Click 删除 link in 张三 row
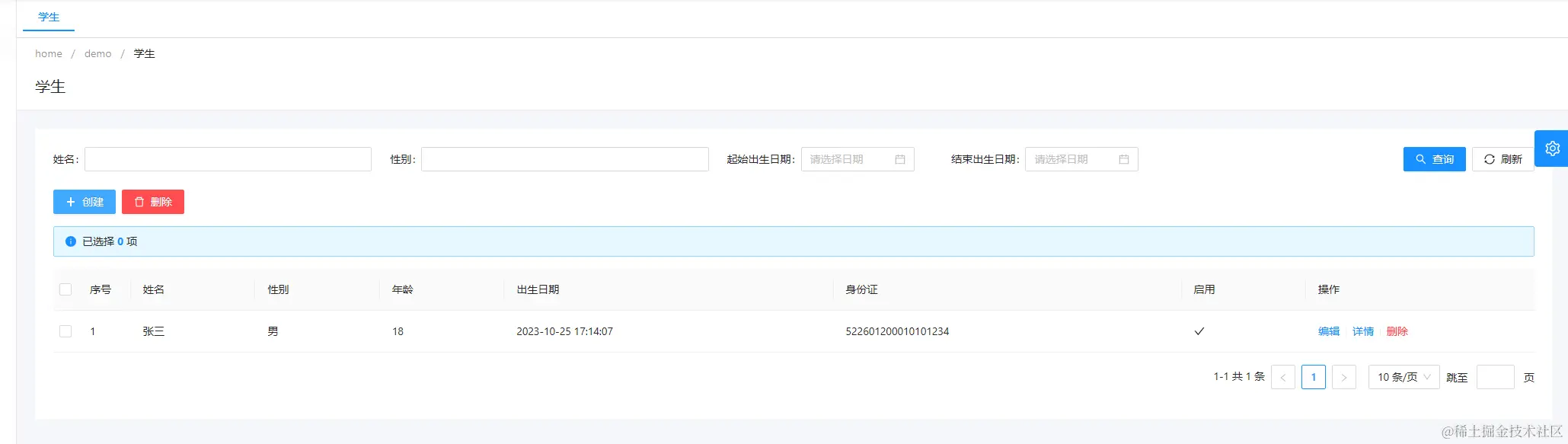 click(x=1397, y=331)
